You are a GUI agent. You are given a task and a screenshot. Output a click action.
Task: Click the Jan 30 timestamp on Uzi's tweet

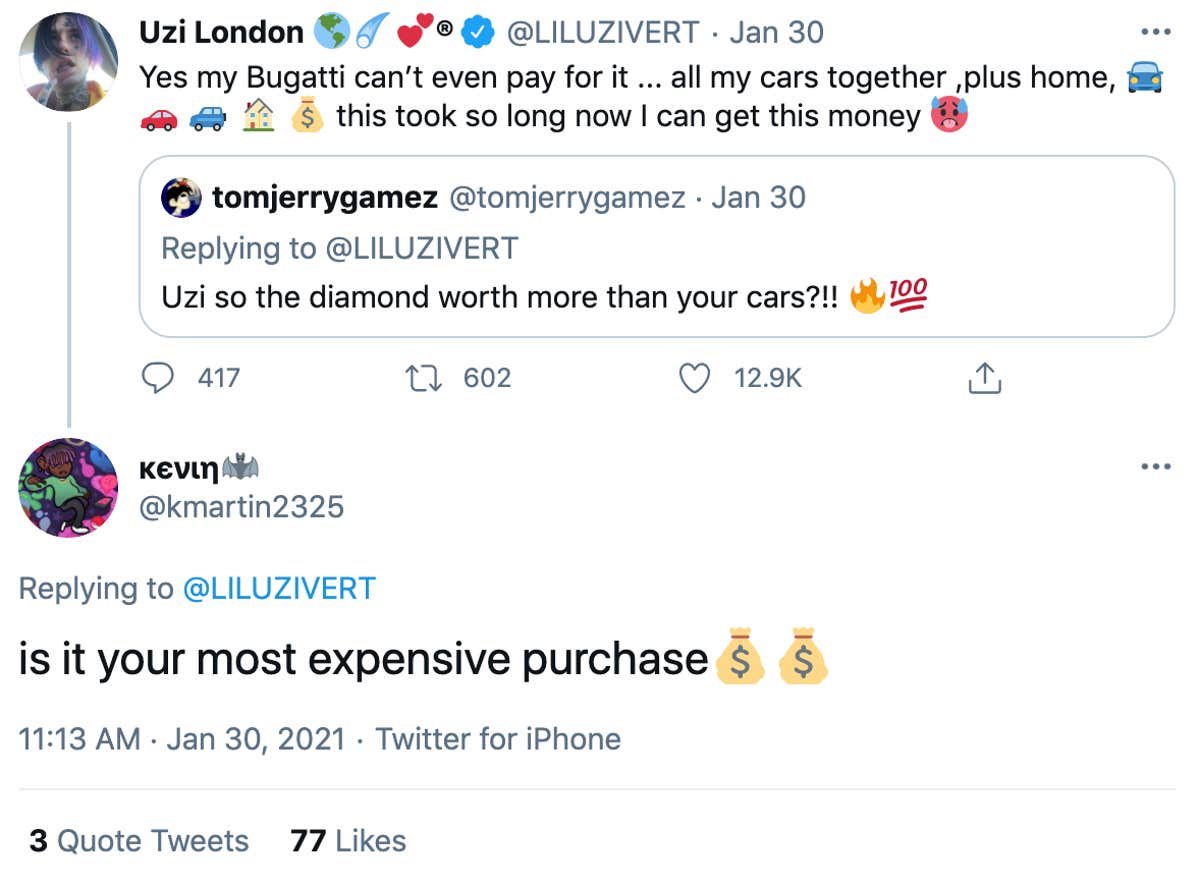click(x=775, y=31)
